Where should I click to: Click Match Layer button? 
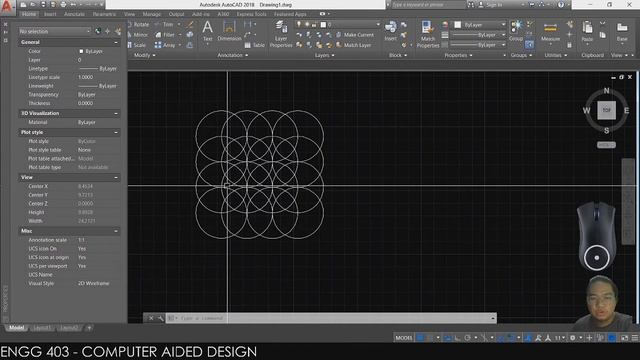coord(353,45)
